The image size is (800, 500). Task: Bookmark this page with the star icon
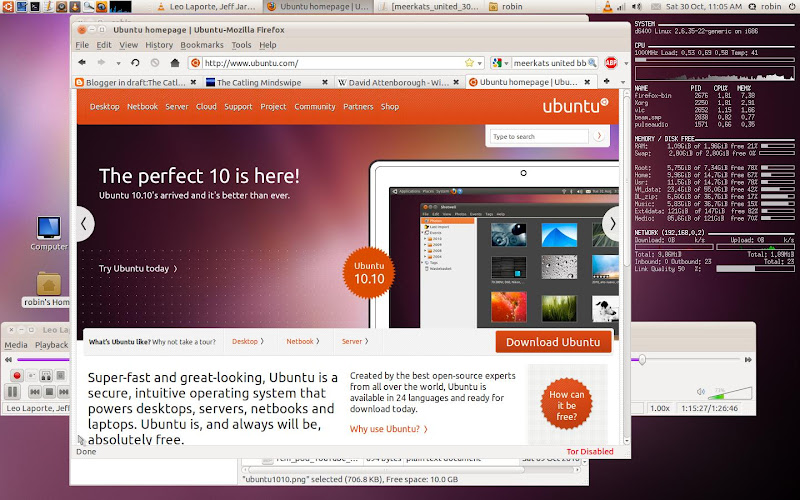469,63
